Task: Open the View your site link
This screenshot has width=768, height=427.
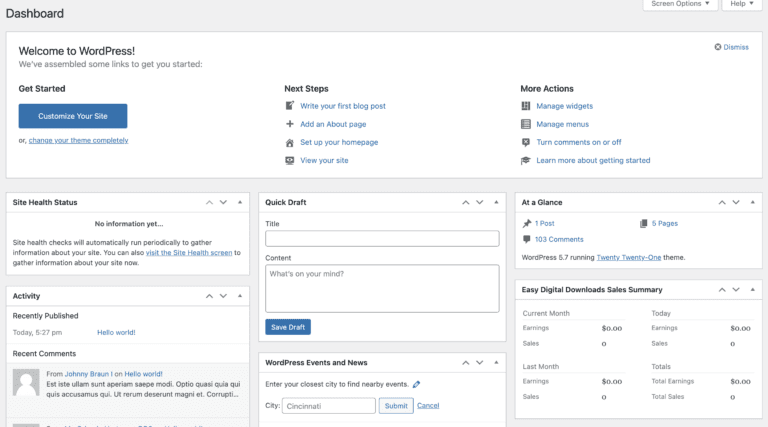Action: (324, 160)
